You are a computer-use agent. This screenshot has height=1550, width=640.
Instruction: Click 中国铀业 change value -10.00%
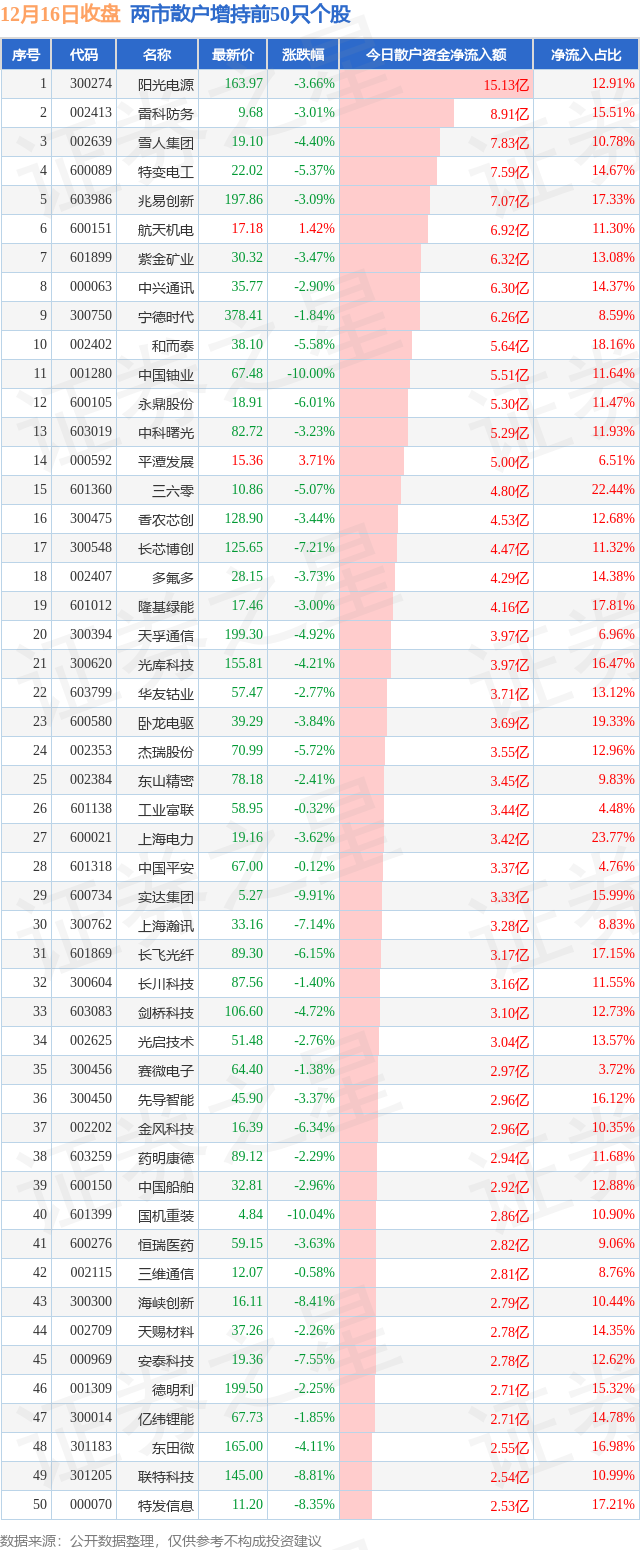coord(313,374)
